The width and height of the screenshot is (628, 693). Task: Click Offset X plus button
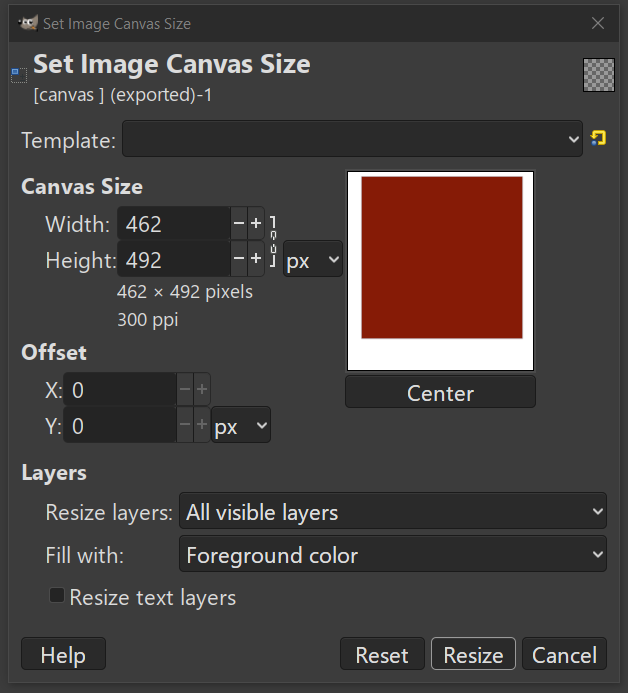click(202, 389)
